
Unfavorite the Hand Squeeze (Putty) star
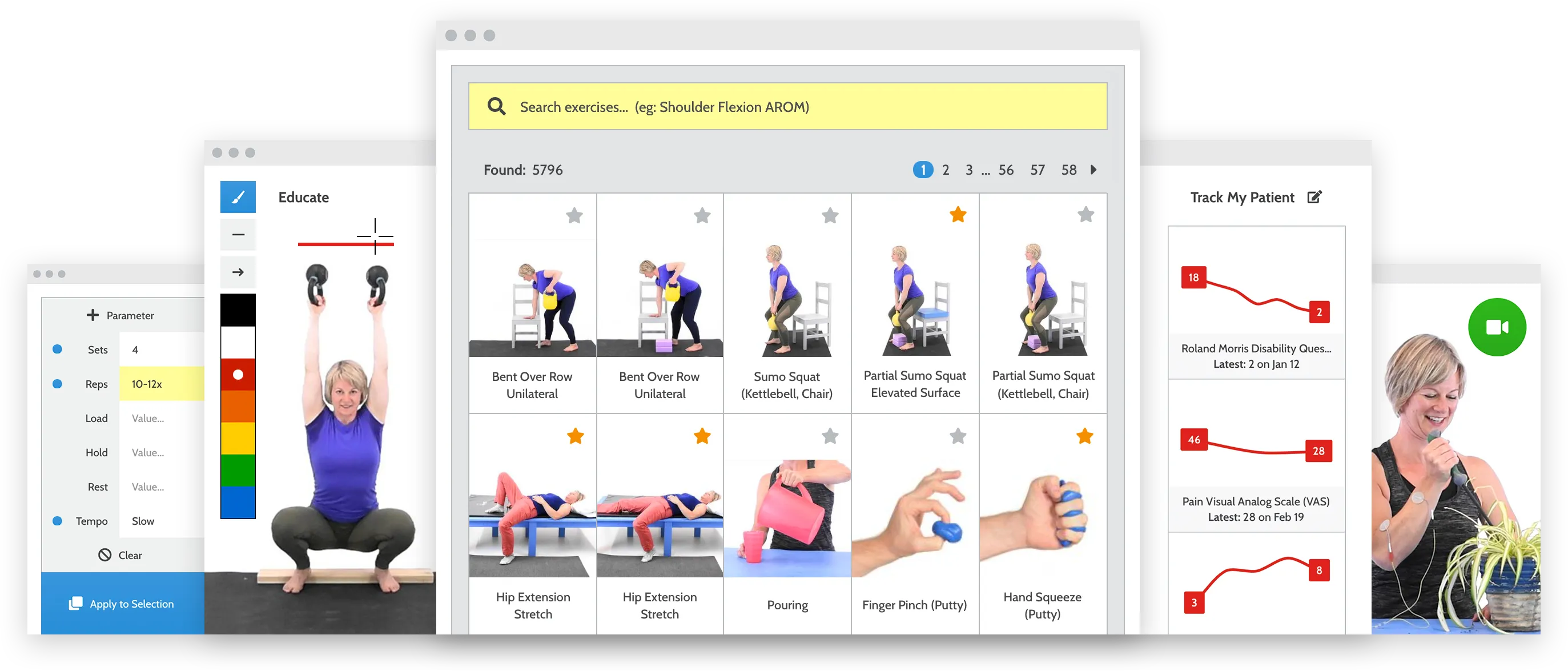click(1084, 436)
